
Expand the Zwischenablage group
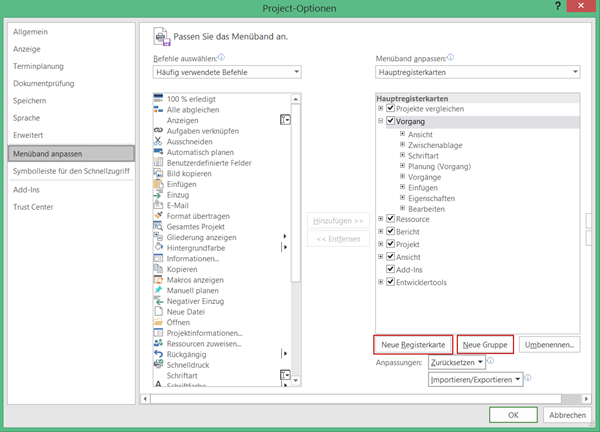coord(402,145)
